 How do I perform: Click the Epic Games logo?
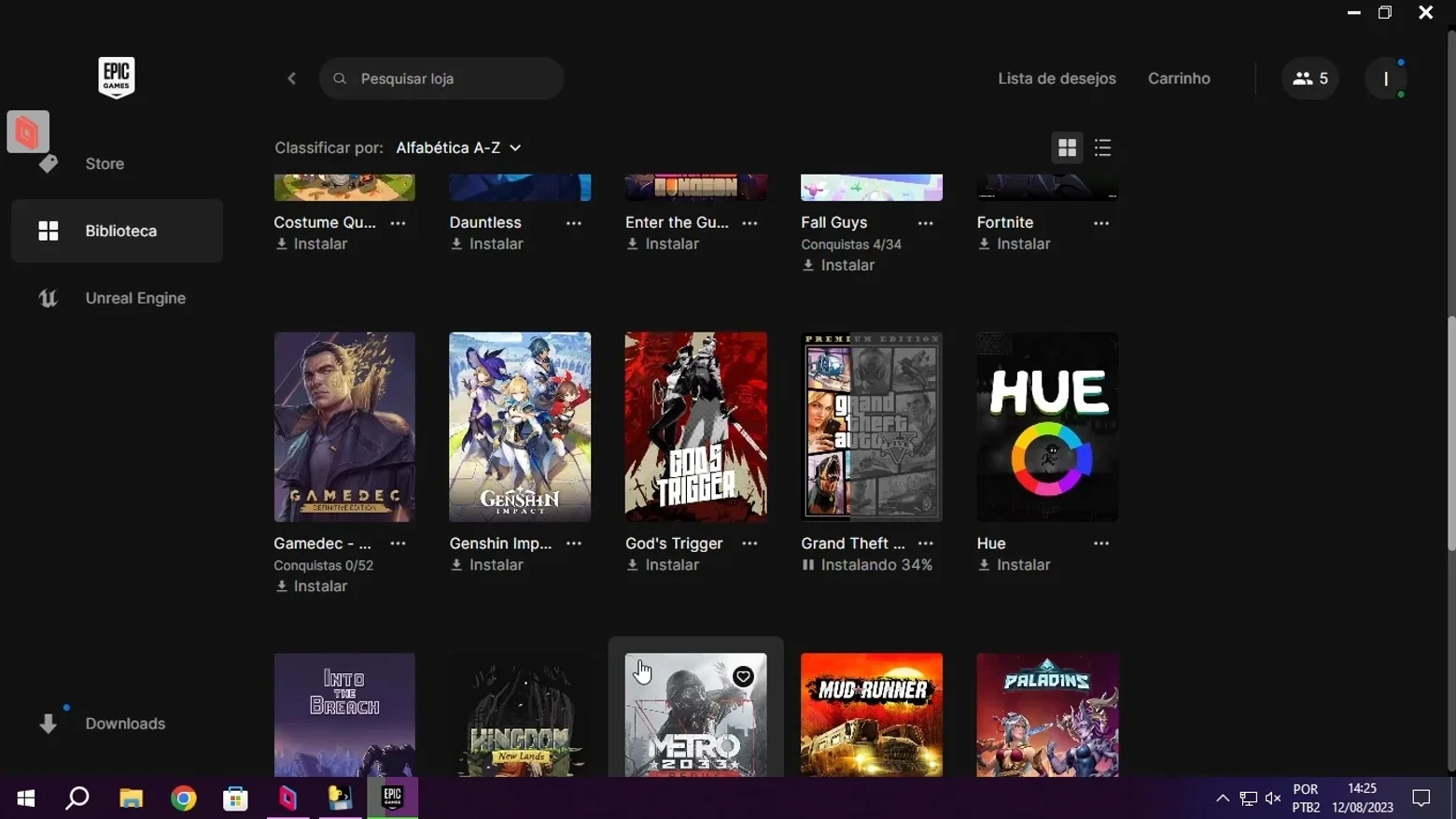click(117, 78)
